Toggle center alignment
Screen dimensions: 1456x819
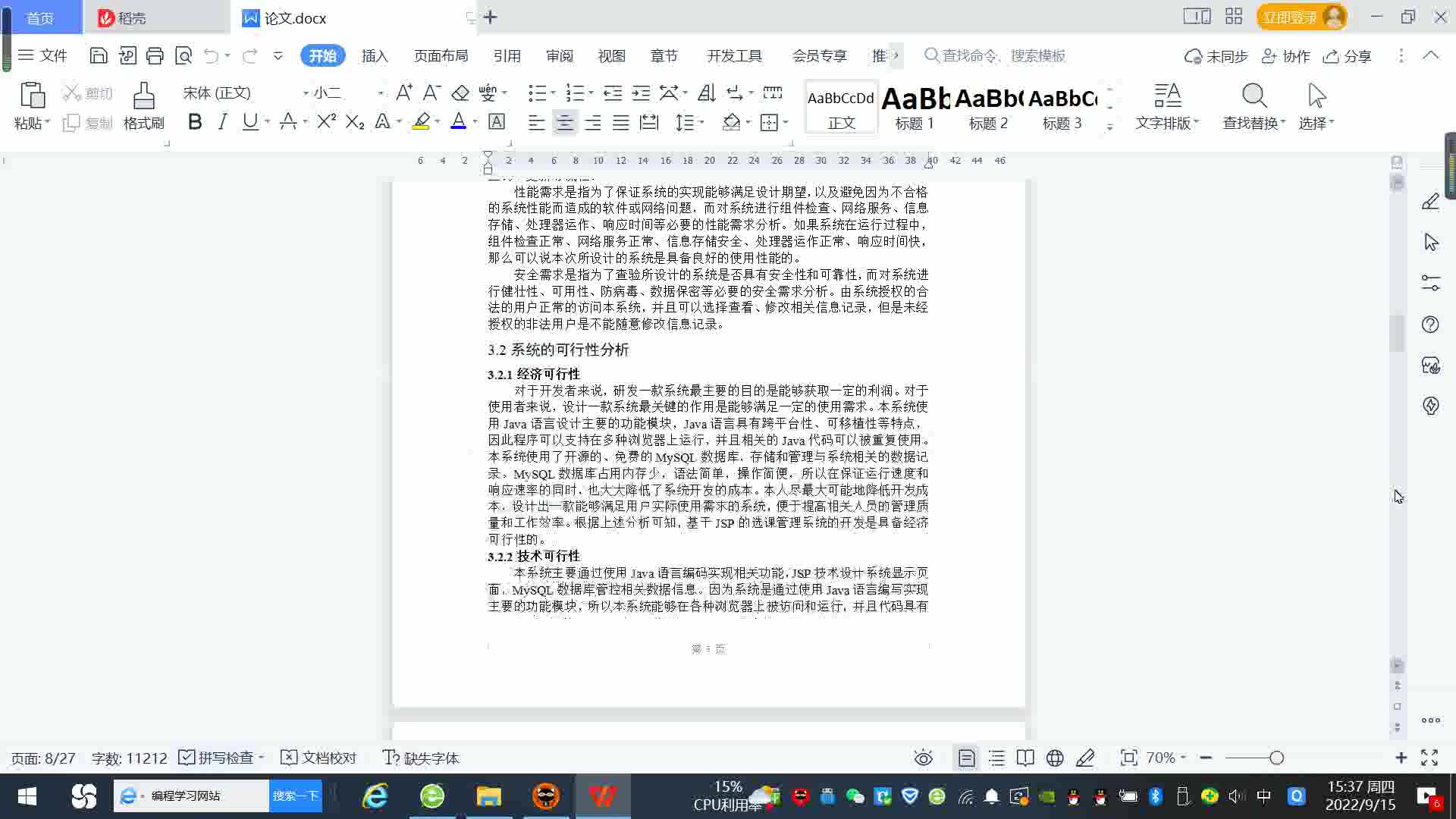(x=564, y=122)
